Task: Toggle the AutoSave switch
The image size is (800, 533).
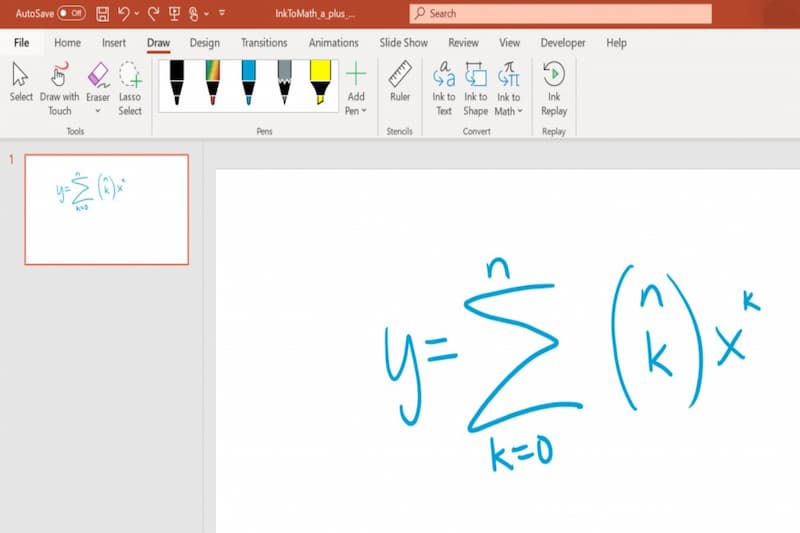Action: tap(71, 13)
